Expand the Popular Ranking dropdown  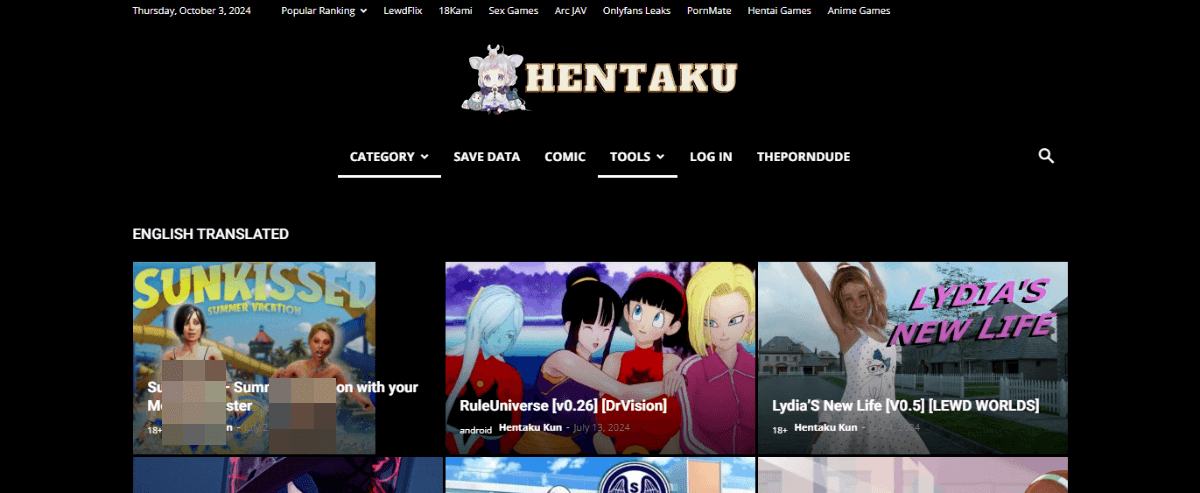click(324, 11)
